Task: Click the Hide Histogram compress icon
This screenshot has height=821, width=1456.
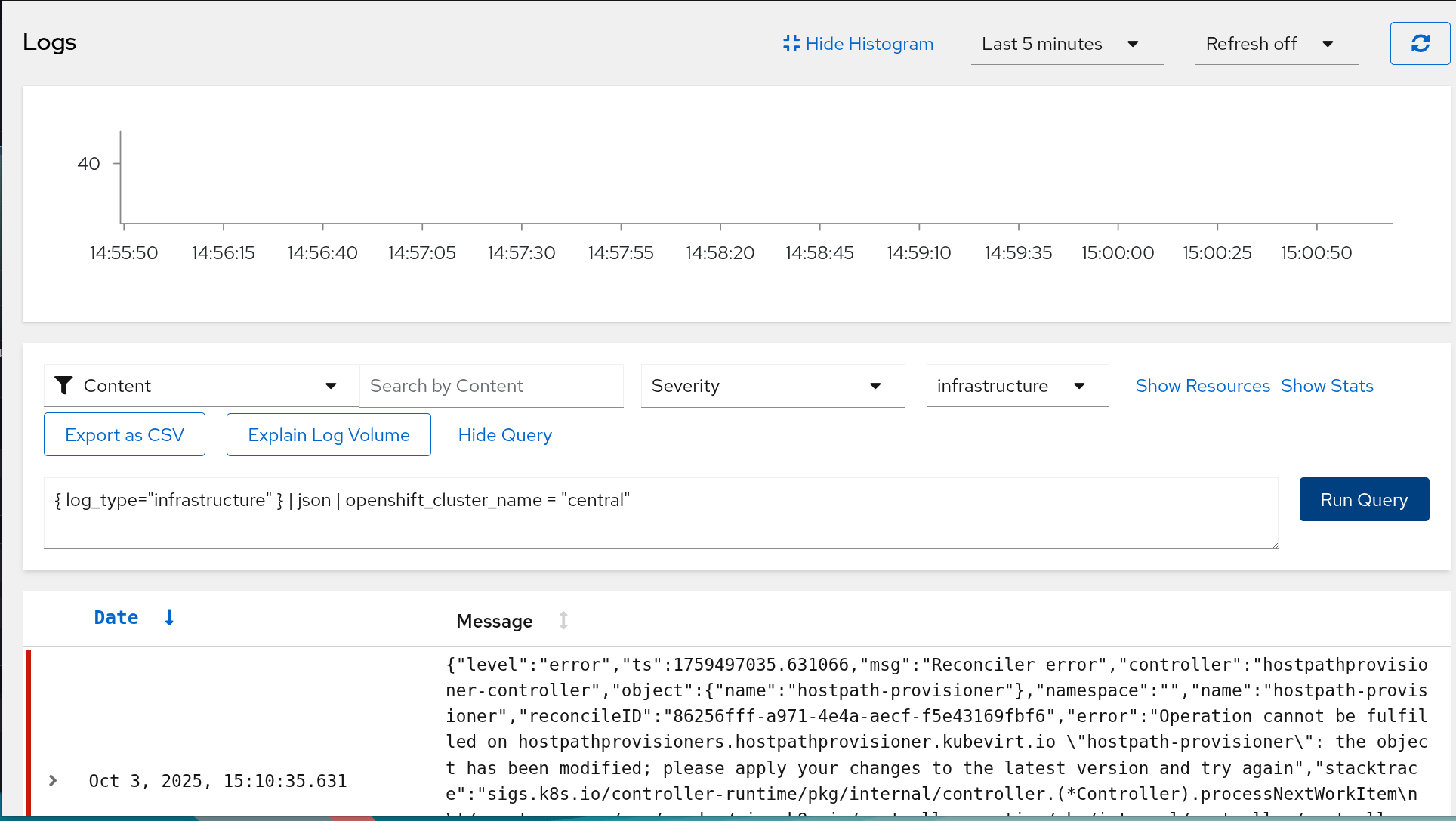Action: 791,44
